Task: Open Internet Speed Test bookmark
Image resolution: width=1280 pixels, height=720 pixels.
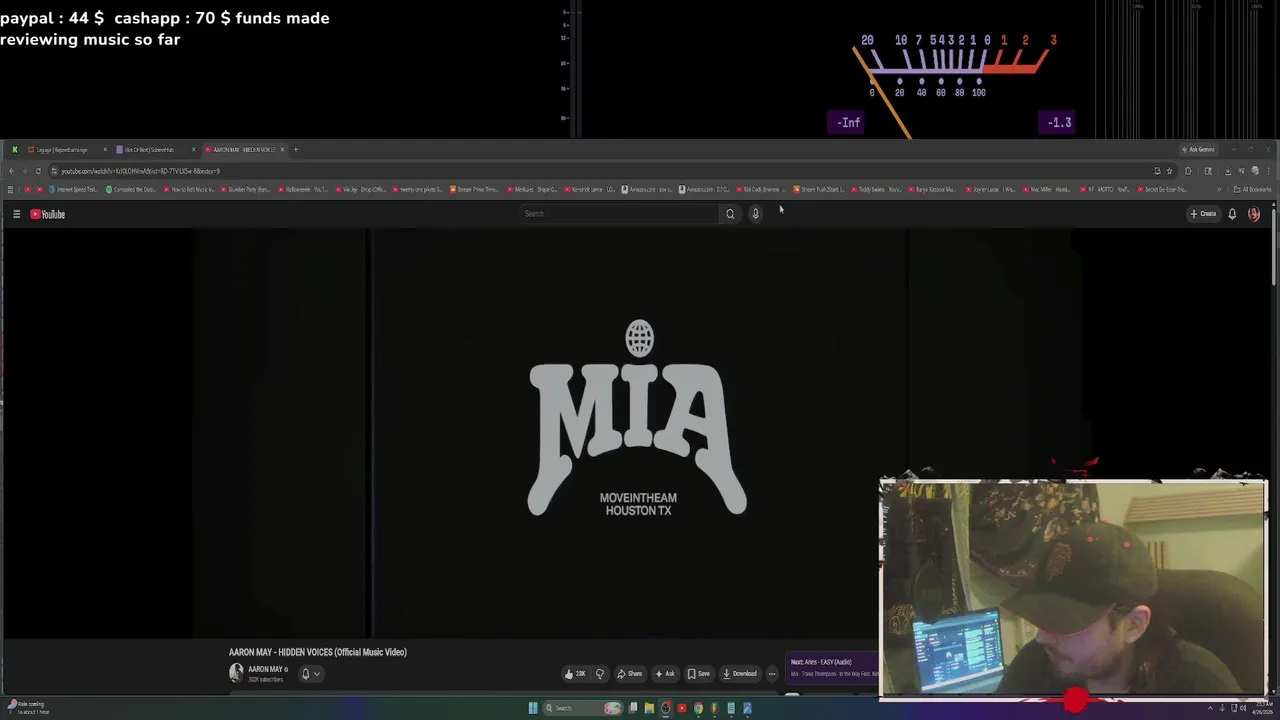Action: point(75,189)
